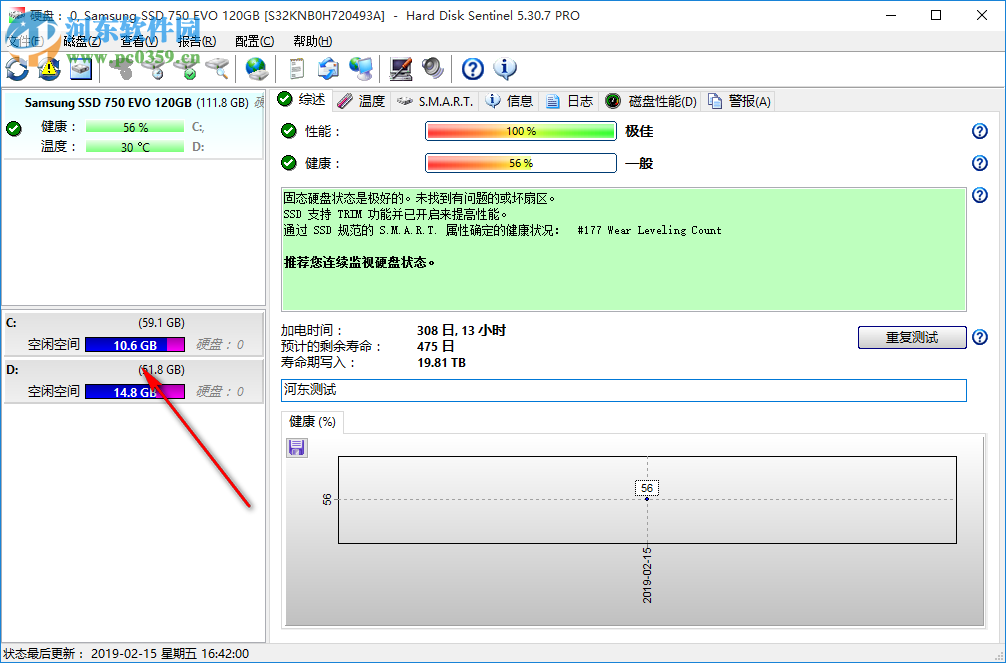This screenshot has width=1006, height=663.
Task: Open the 配置(C) menu
Action: (x=254, y=41)
